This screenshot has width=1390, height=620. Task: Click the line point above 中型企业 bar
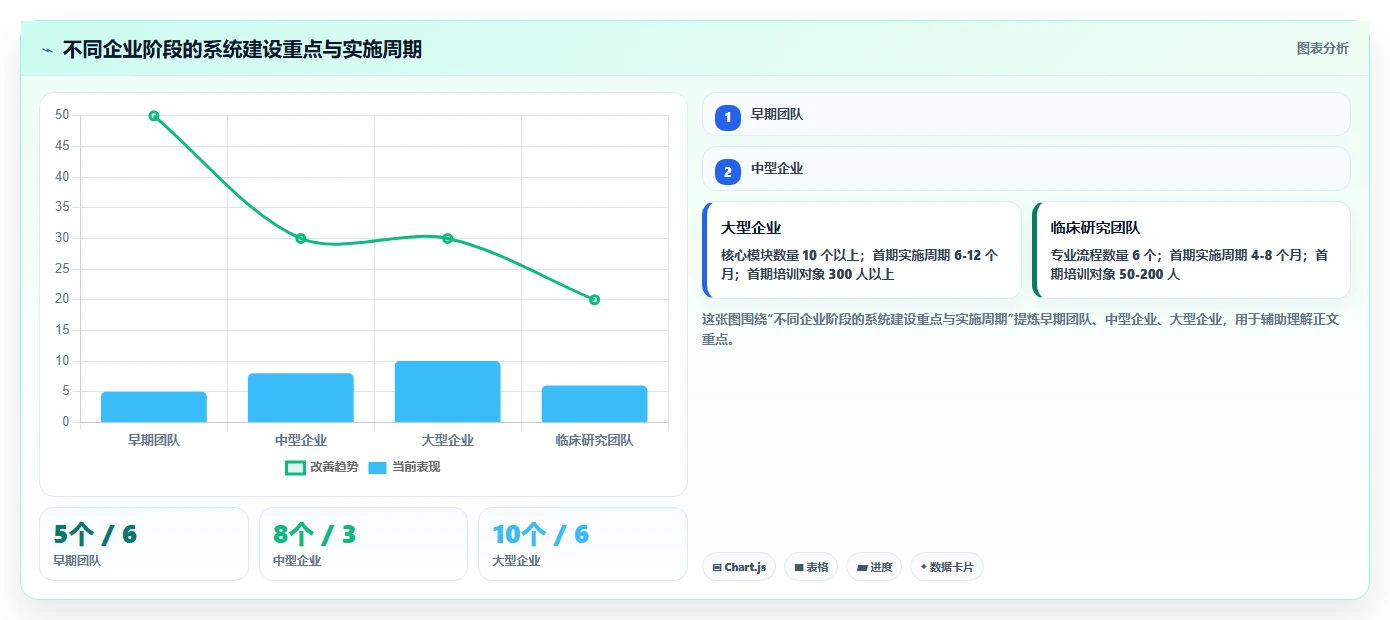[301, 238]
